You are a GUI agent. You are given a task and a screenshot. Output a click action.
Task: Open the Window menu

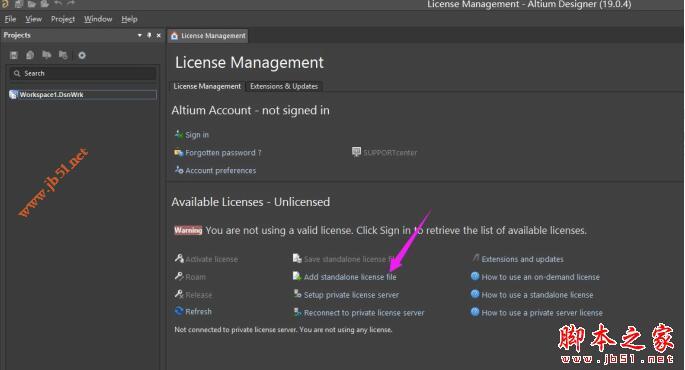click(98, 19)
